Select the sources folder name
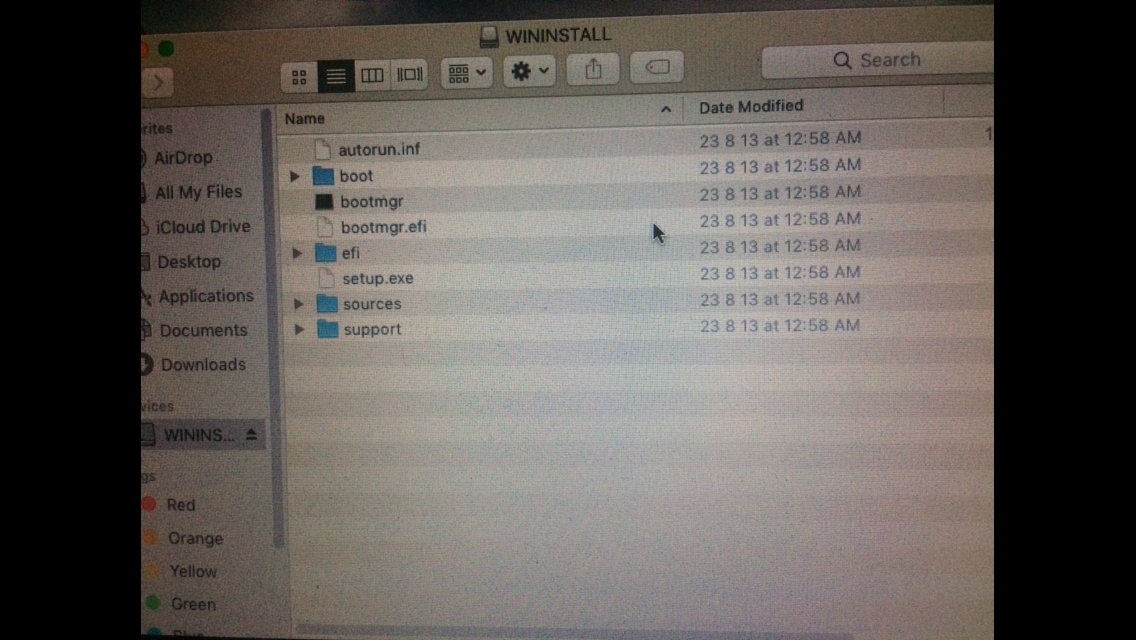Image resolution: width=1136 pixels, height=640 pixels. tap(372, 304)
